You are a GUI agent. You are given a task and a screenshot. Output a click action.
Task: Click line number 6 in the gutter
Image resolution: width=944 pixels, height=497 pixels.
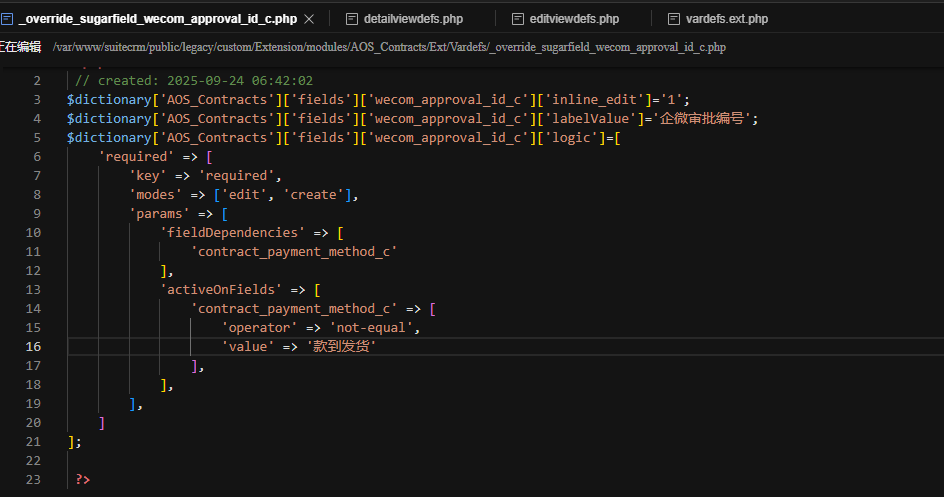coord(37,157)
